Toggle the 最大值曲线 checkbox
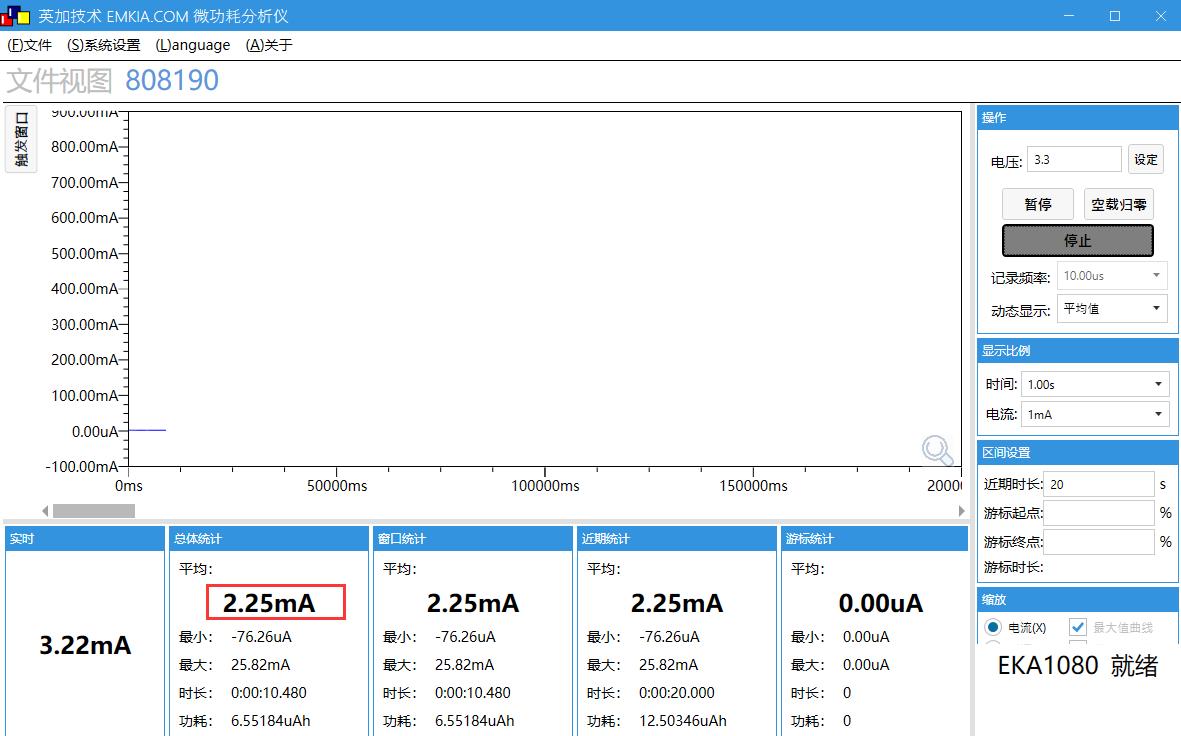Viewport: 1181px width, 736px height. tap(1078, 627)
